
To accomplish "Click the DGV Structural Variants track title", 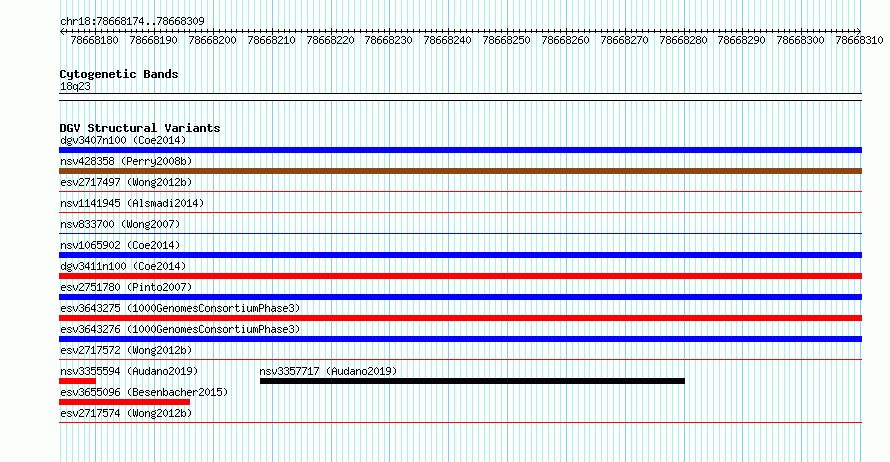I will pos(140,128).
